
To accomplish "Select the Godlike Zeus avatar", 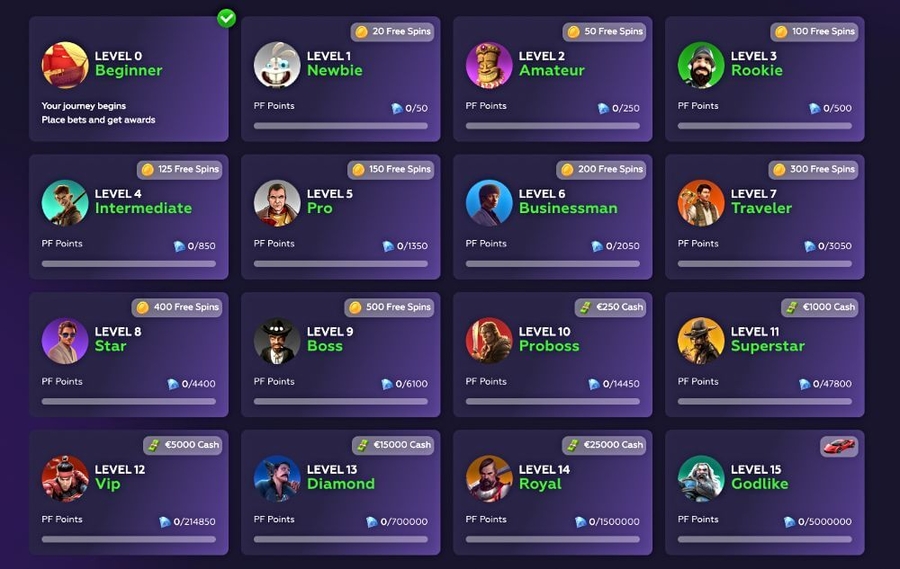I will 701,478.
